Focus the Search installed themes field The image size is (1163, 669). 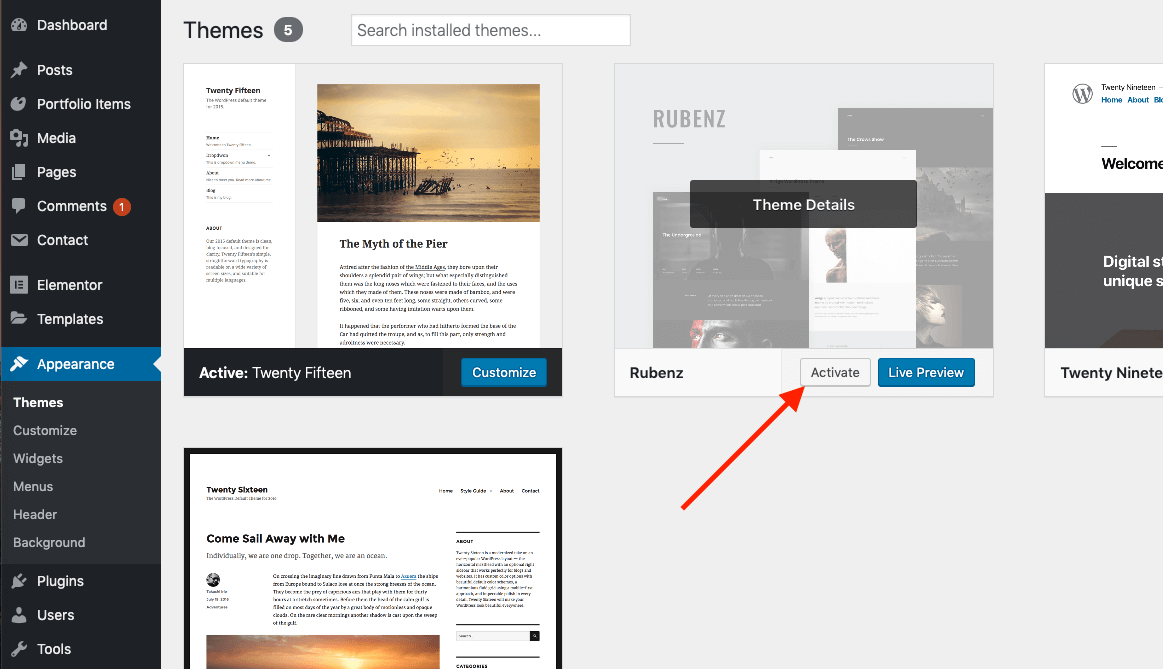490,30
